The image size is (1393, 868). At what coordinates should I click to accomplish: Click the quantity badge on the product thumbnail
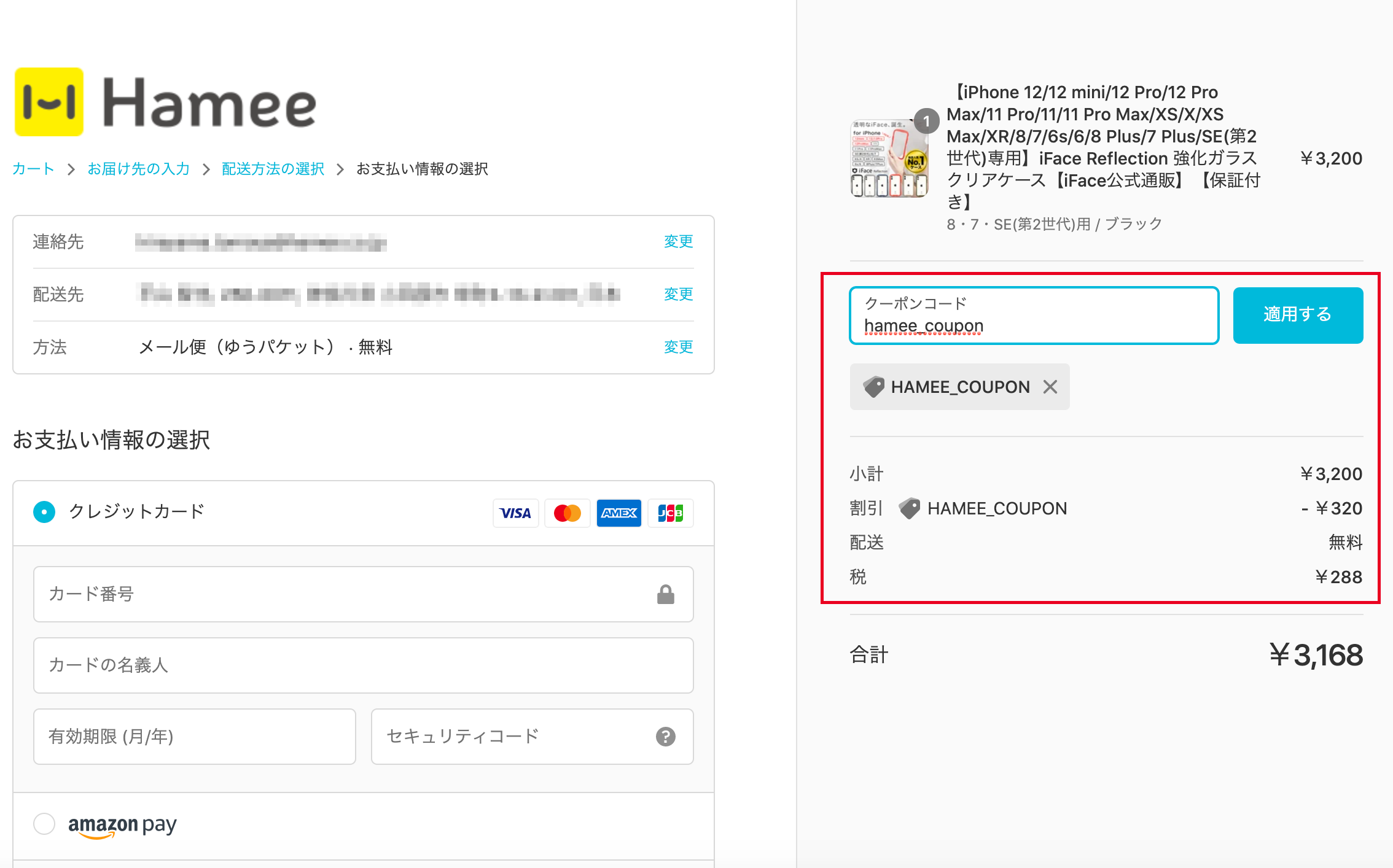[x=926, y=121]
